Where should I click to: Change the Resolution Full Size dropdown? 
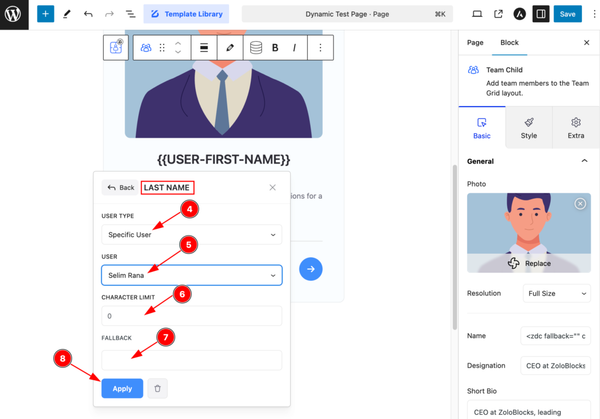pyautogui.click(x=556, y=293)
